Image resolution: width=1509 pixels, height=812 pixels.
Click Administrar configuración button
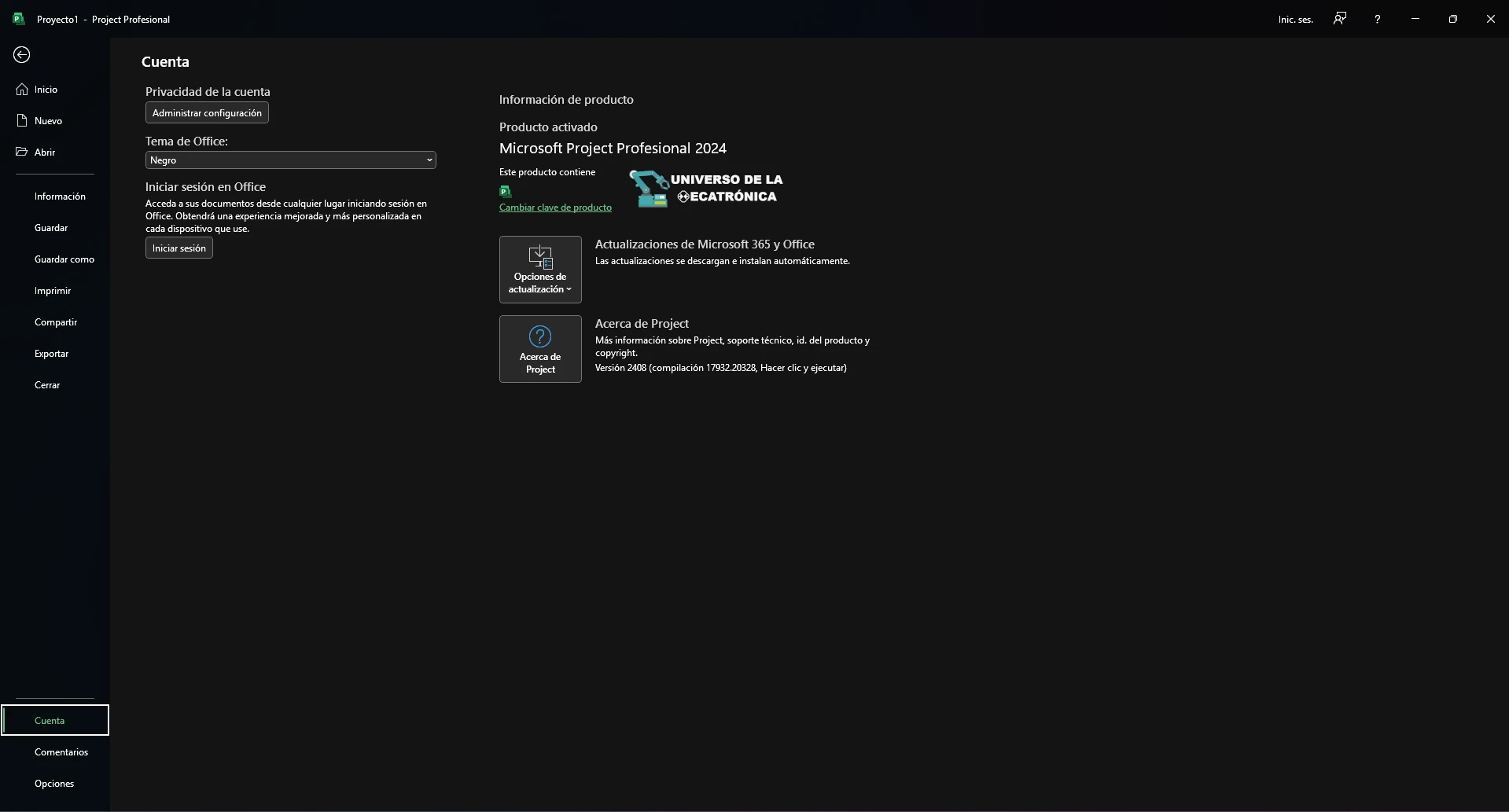pyautogui.click(x=207, y=112)
